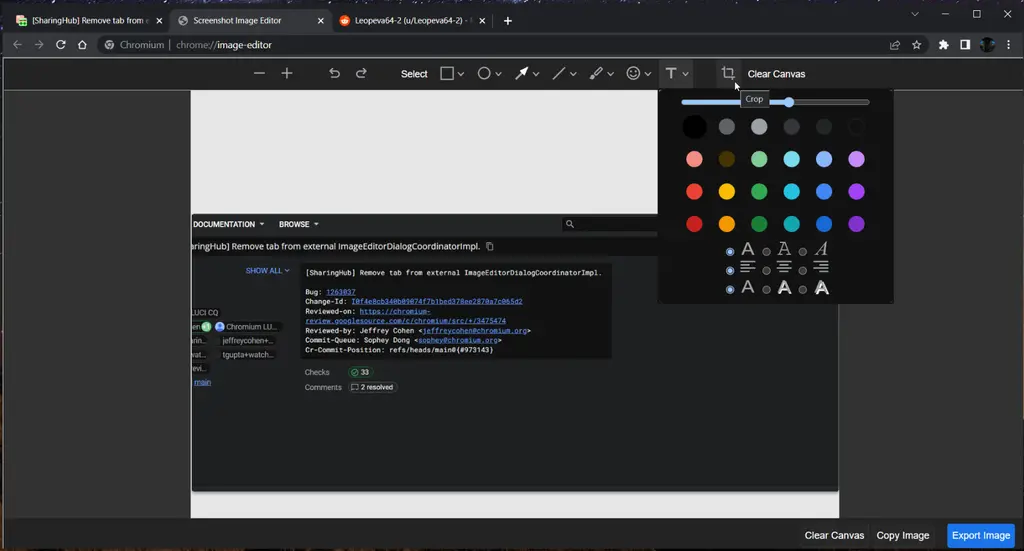Choose the emoji smiley tool
Viewport: 1024px width, 551px height.
pos(633,73)
